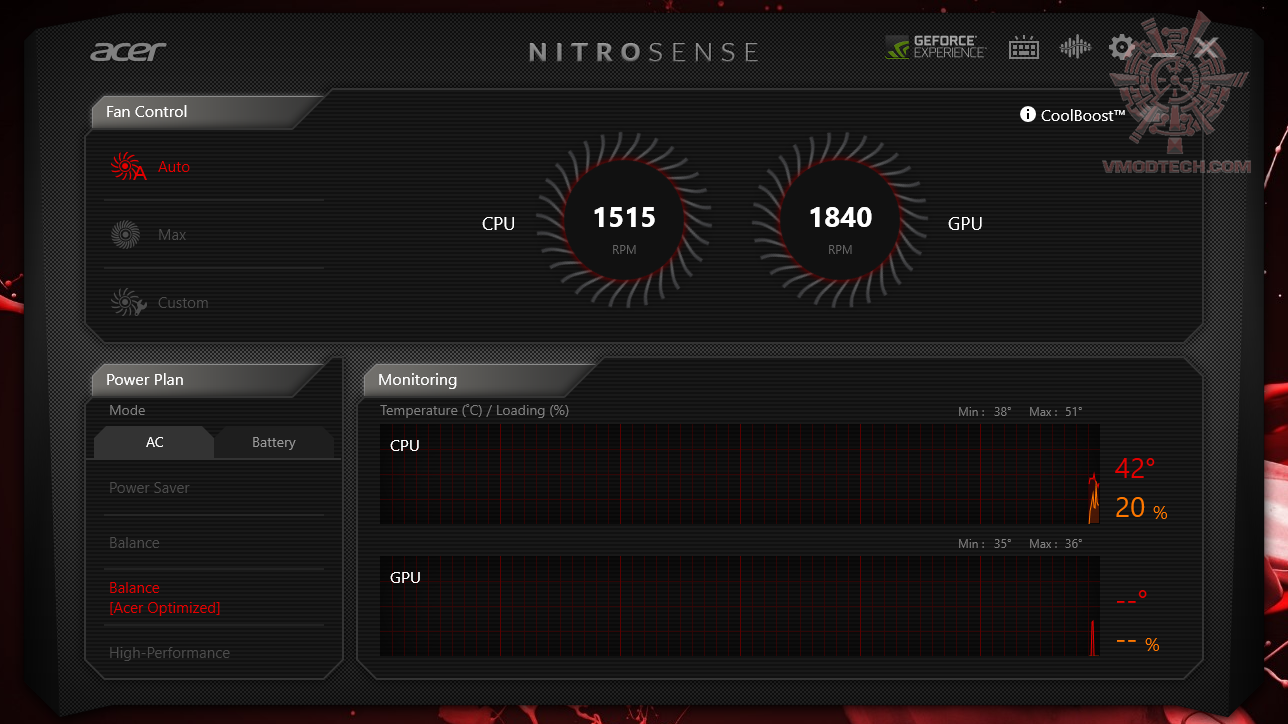Click the NITROSENSE title text
The height and width of the screenshot is (724, 1288).
(644, 52)
